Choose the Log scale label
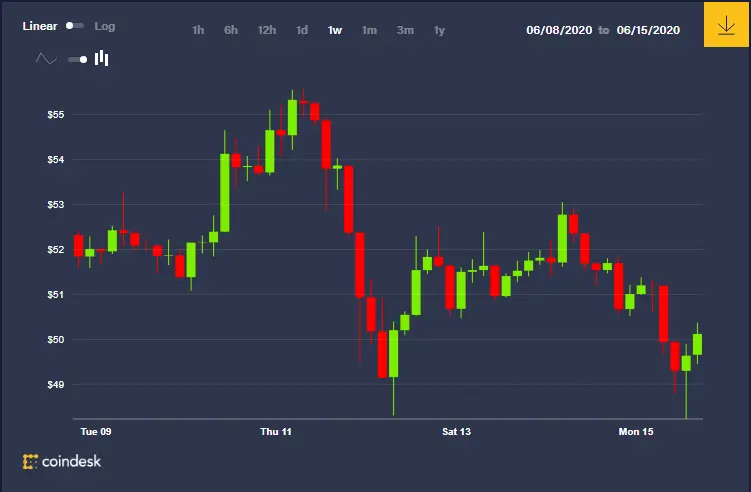 point(104,26)
